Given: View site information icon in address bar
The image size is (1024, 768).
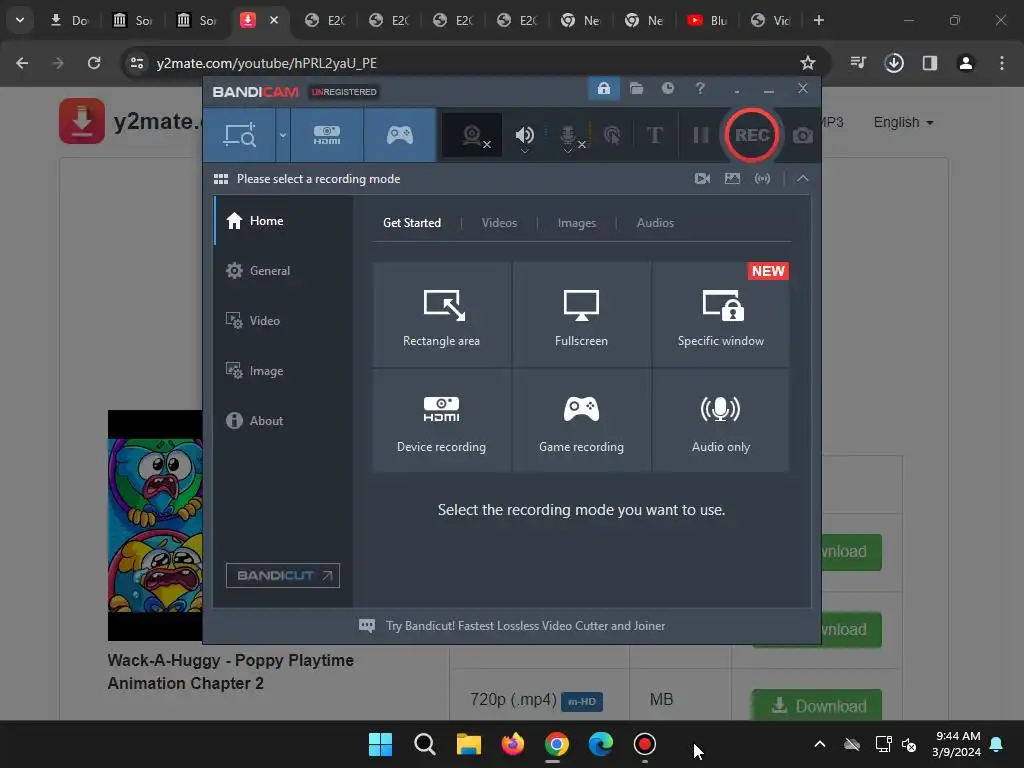Looking at the screenshot, I should pos(137,63).
